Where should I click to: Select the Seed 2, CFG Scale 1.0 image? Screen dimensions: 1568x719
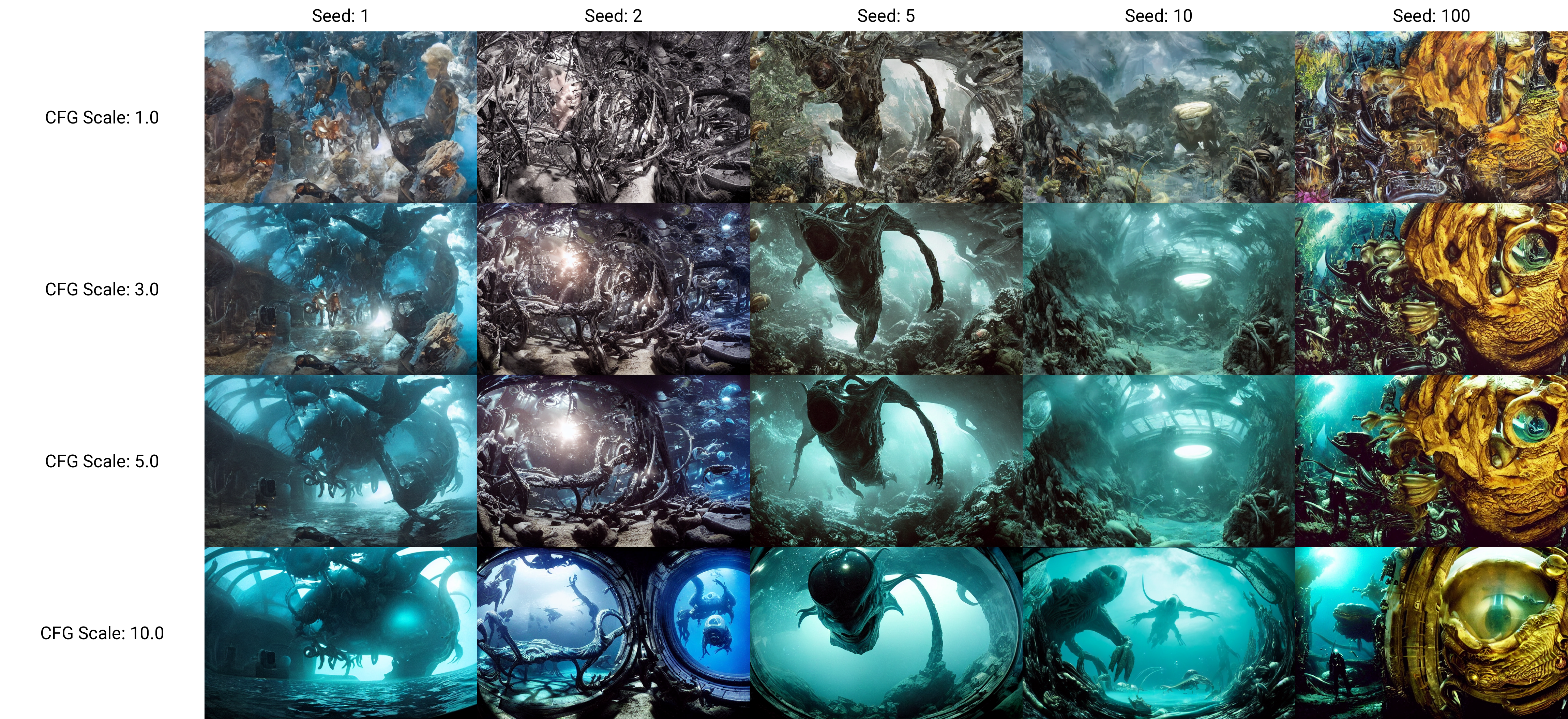point(613,117)
